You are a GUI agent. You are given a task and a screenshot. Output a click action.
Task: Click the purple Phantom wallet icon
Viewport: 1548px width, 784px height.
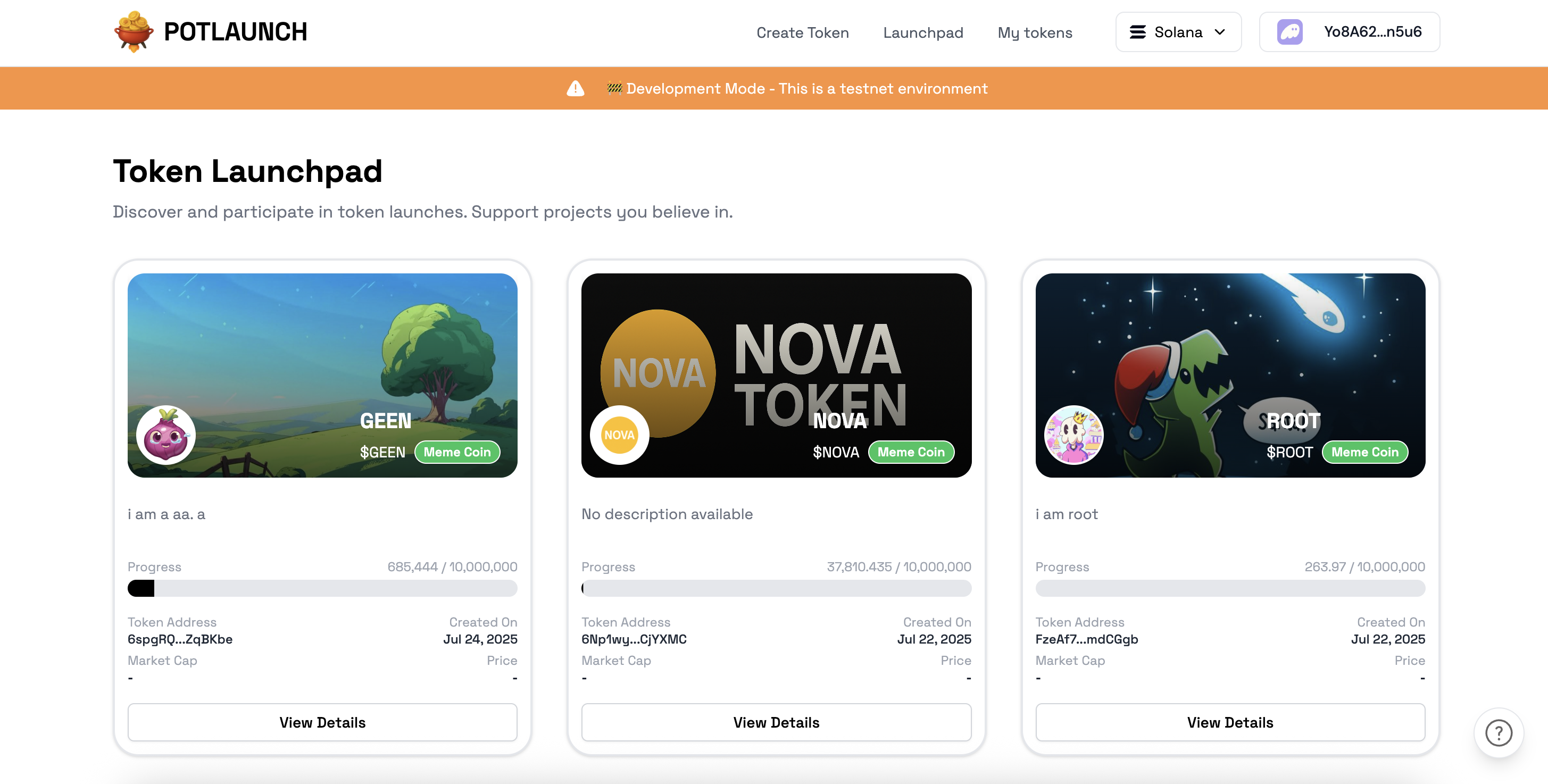pos(1289,32)
